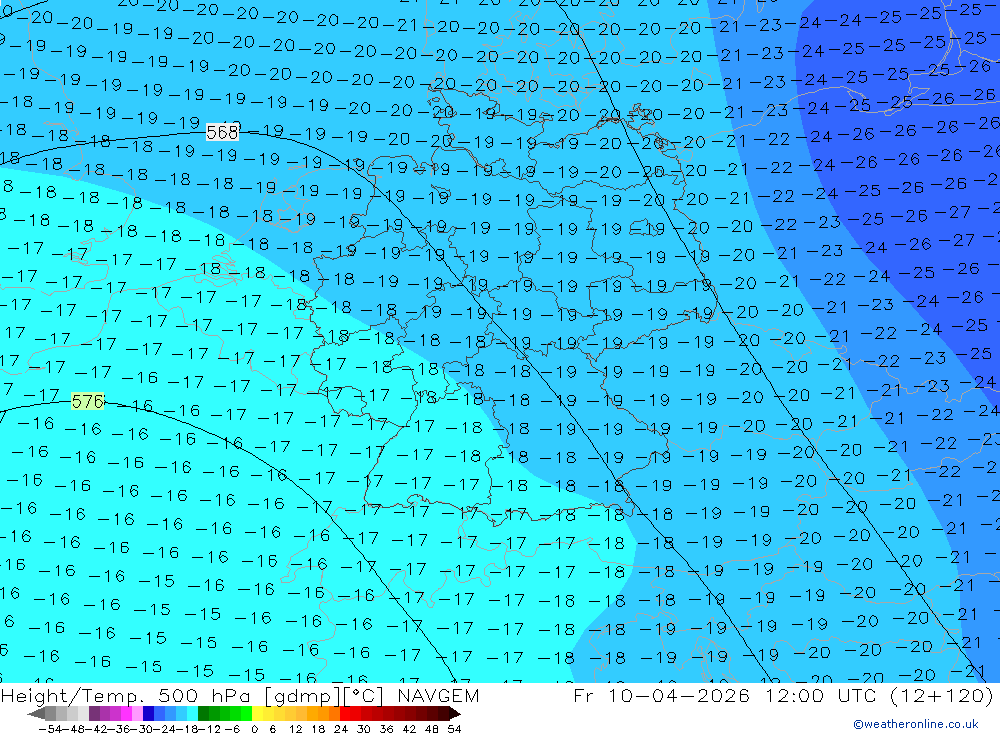This screenshot has width=1000, height=733.
Task: Click the "Fr" weekday text
Action: 584,695
